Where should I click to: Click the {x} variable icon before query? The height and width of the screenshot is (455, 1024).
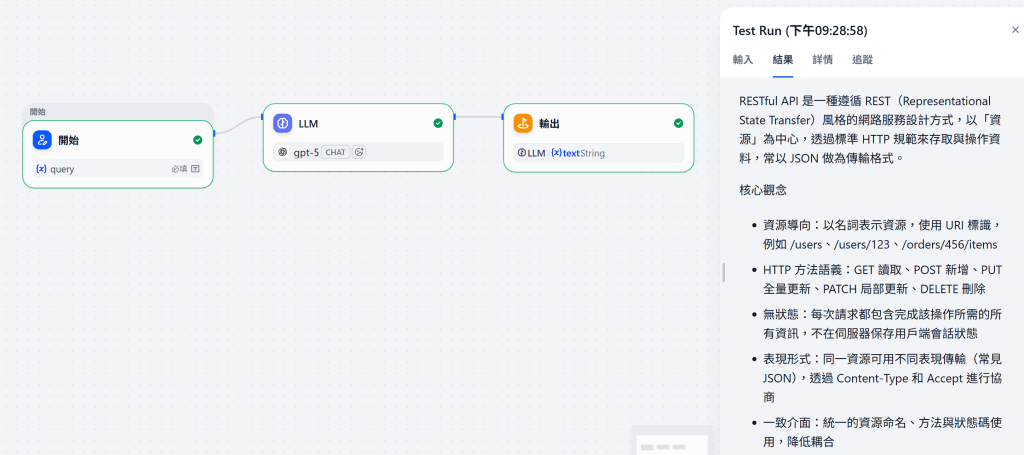tap(41, 169)
